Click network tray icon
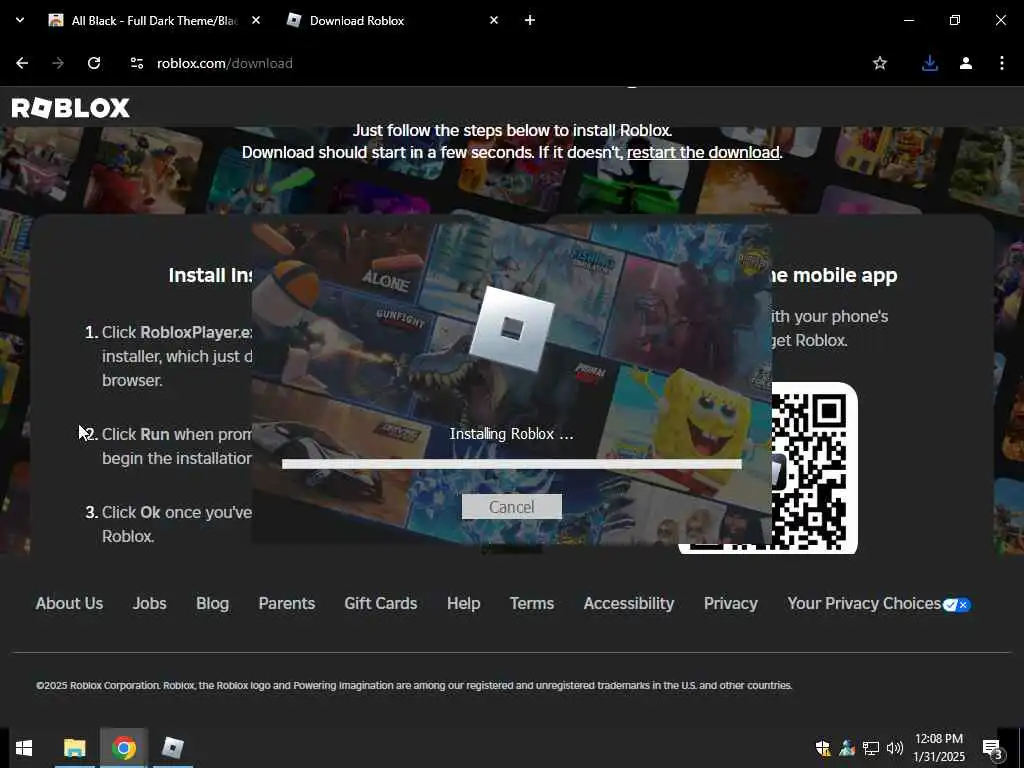This screenshot has height=768, width=1024. coord(871,748)
